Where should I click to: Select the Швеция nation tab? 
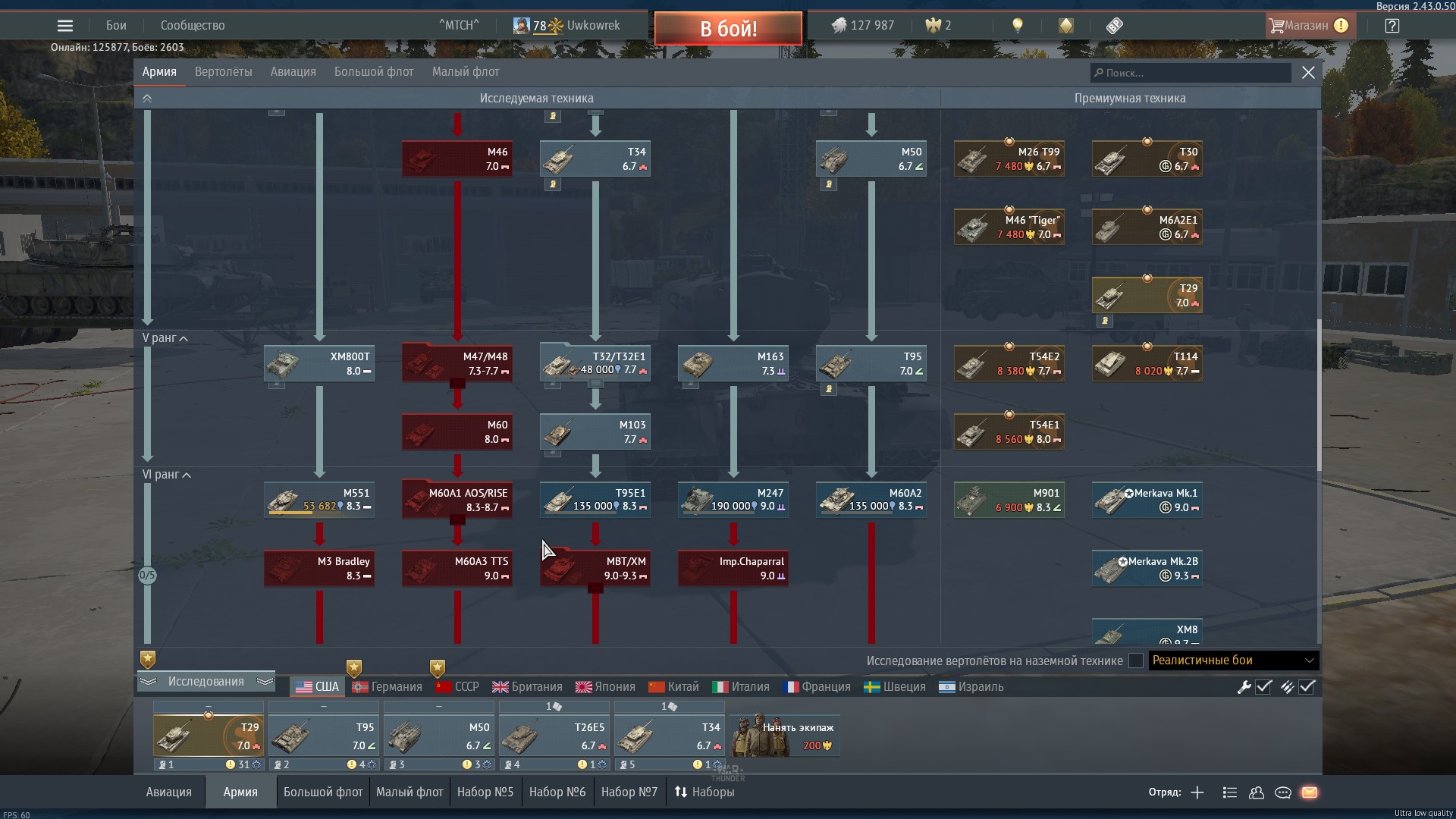pos(895,687)
